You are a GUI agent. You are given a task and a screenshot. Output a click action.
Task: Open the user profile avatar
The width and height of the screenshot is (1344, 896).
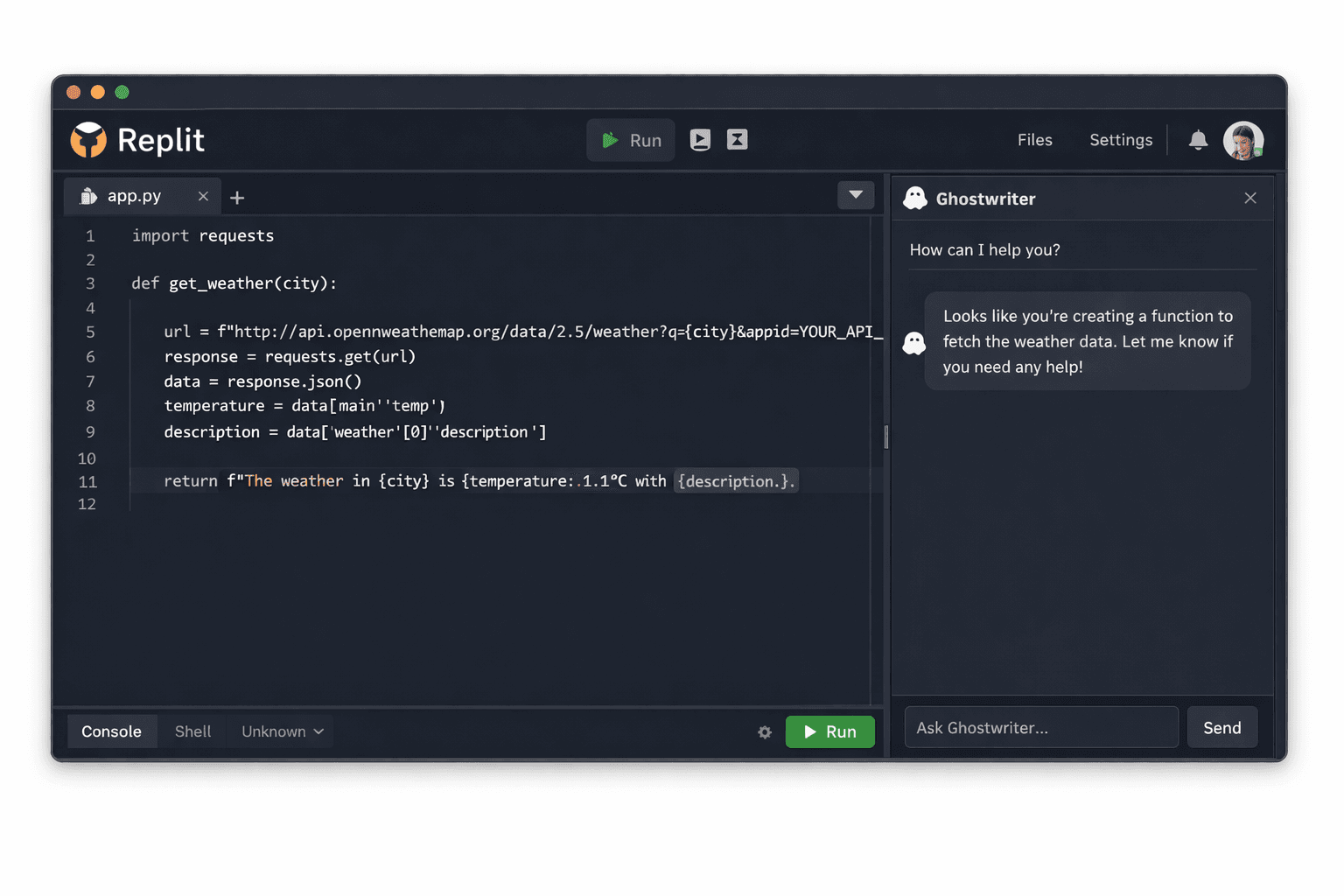pyautogui.click(x=1243, y=140)
